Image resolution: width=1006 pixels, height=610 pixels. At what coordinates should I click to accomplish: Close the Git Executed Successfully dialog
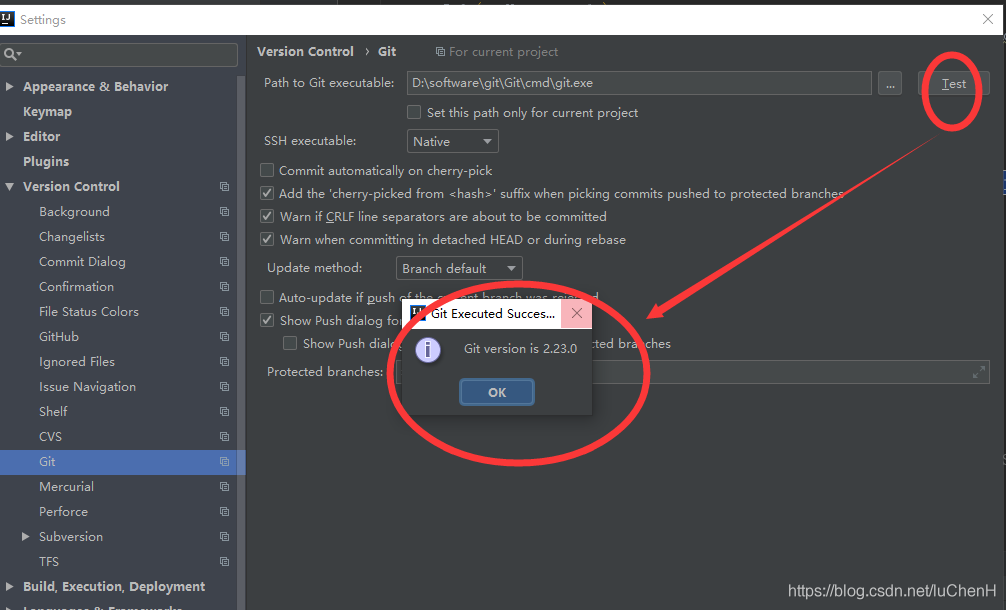pos(577,314)
